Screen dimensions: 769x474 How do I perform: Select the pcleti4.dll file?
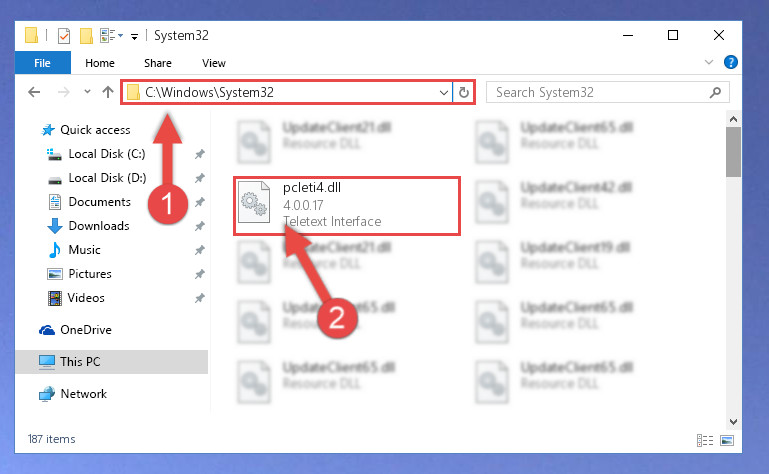[347, 206]
